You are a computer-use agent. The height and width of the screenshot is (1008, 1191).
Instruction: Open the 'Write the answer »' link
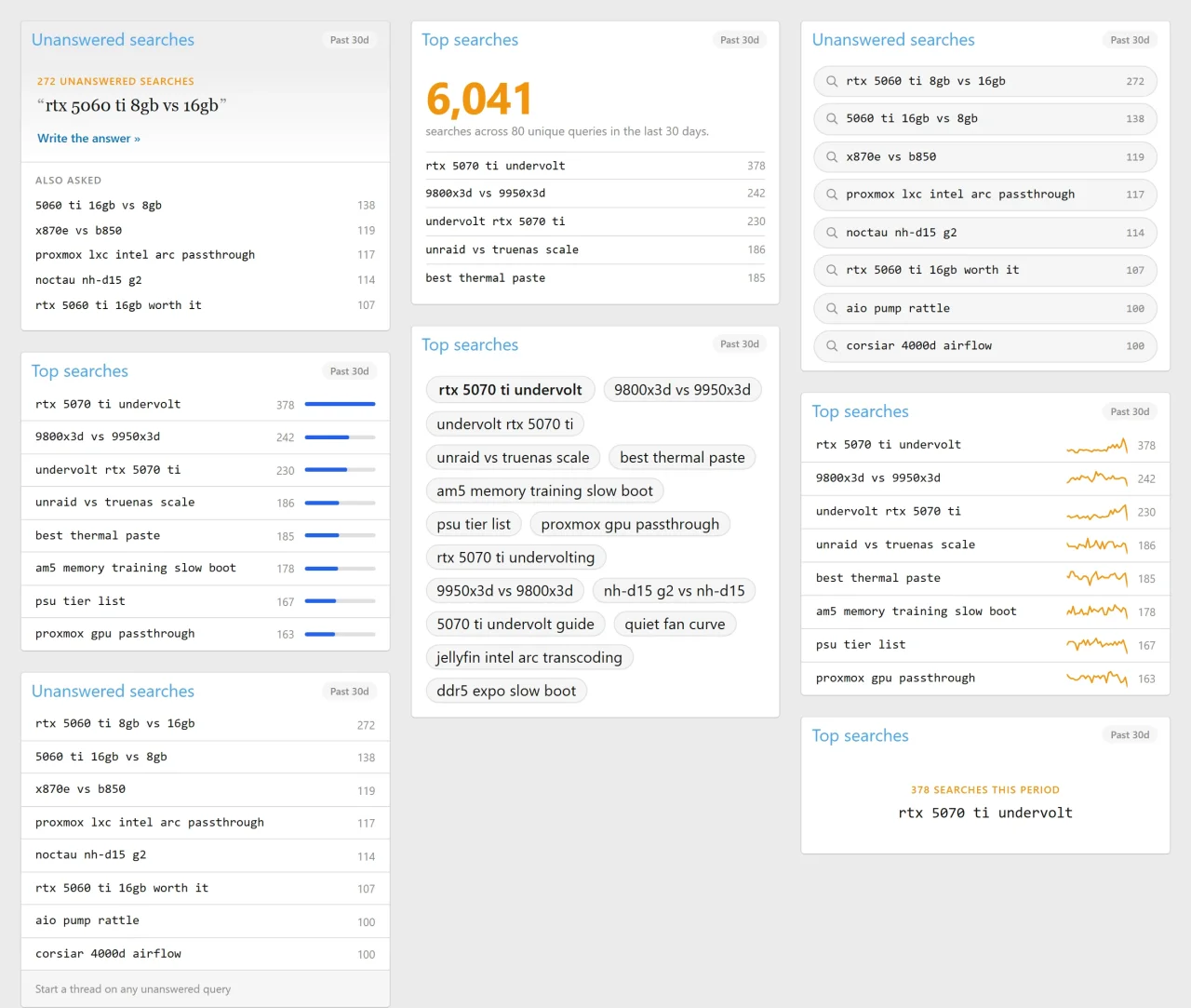[x=88, y=139]
